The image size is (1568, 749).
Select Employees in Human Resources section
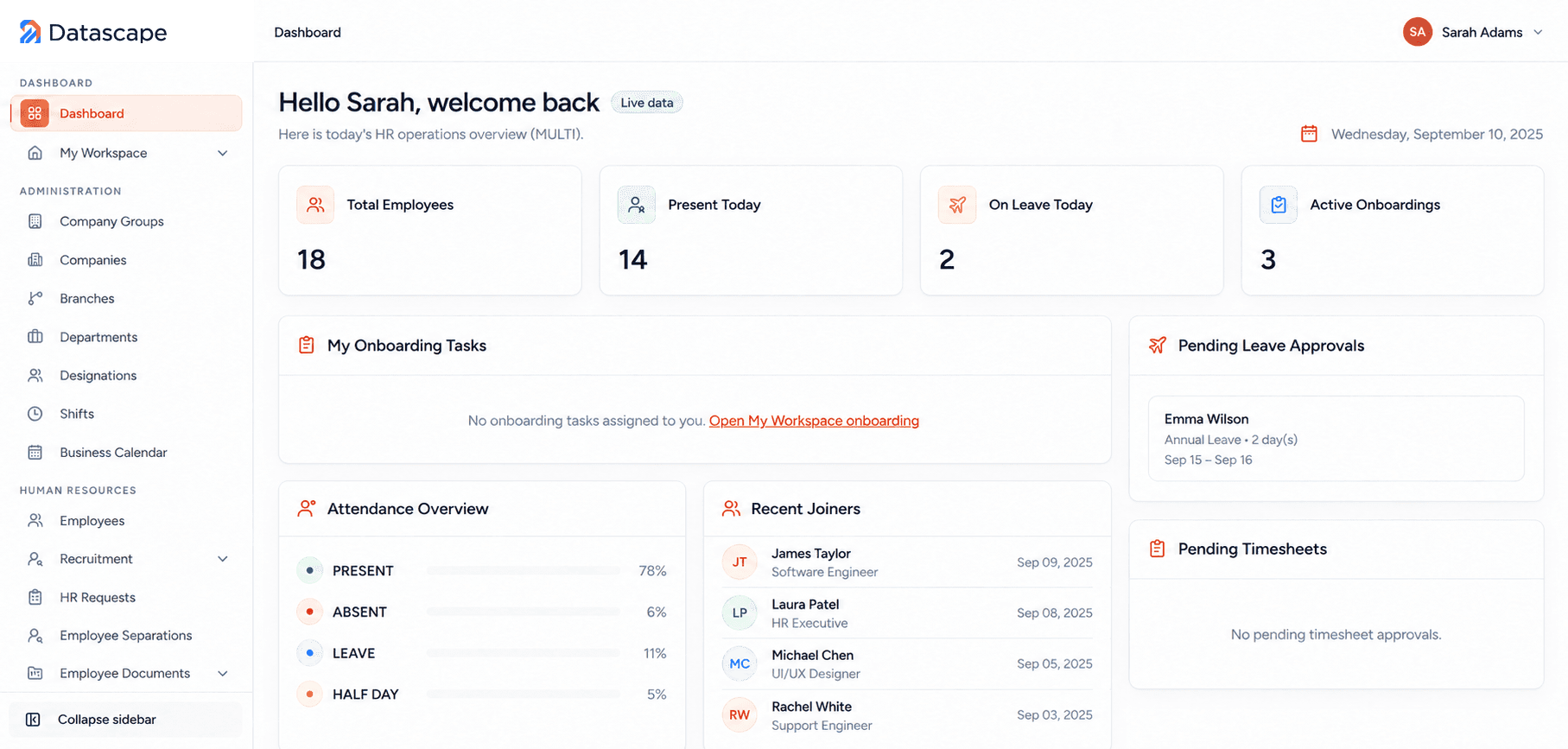click(126, 520)
